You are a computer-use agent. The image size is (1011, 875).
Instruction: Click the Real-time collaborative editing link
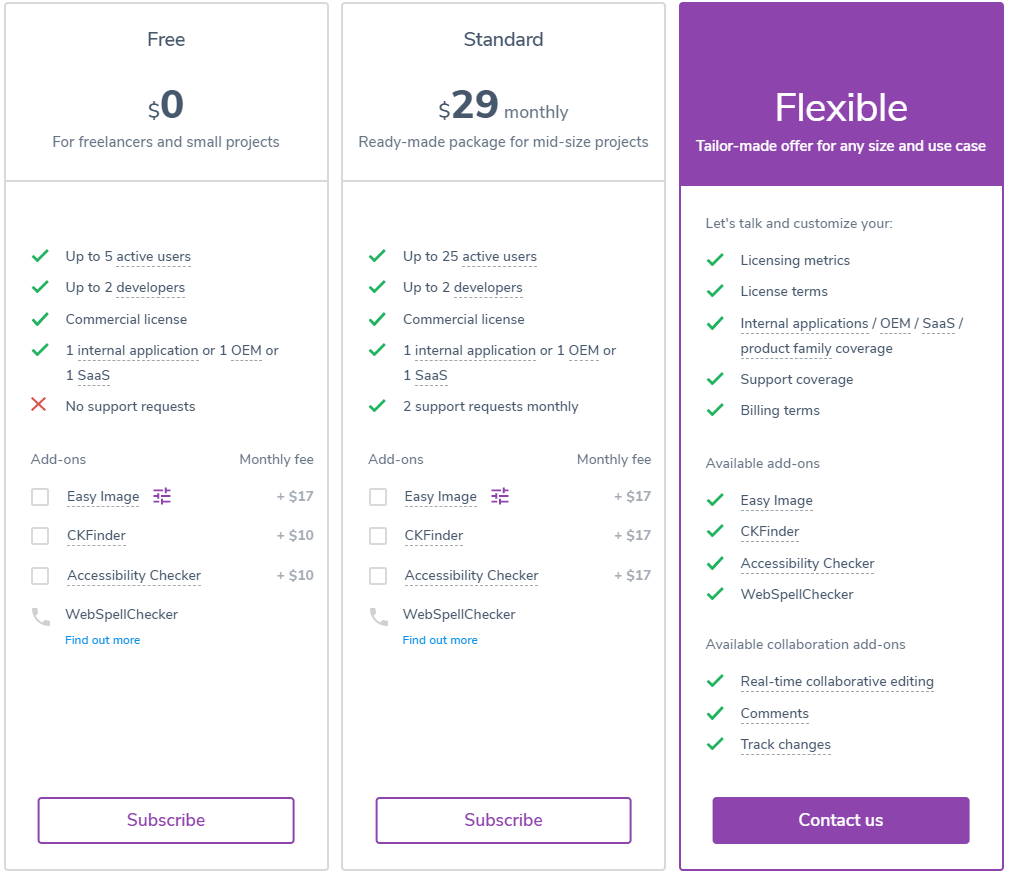point(837,681)
